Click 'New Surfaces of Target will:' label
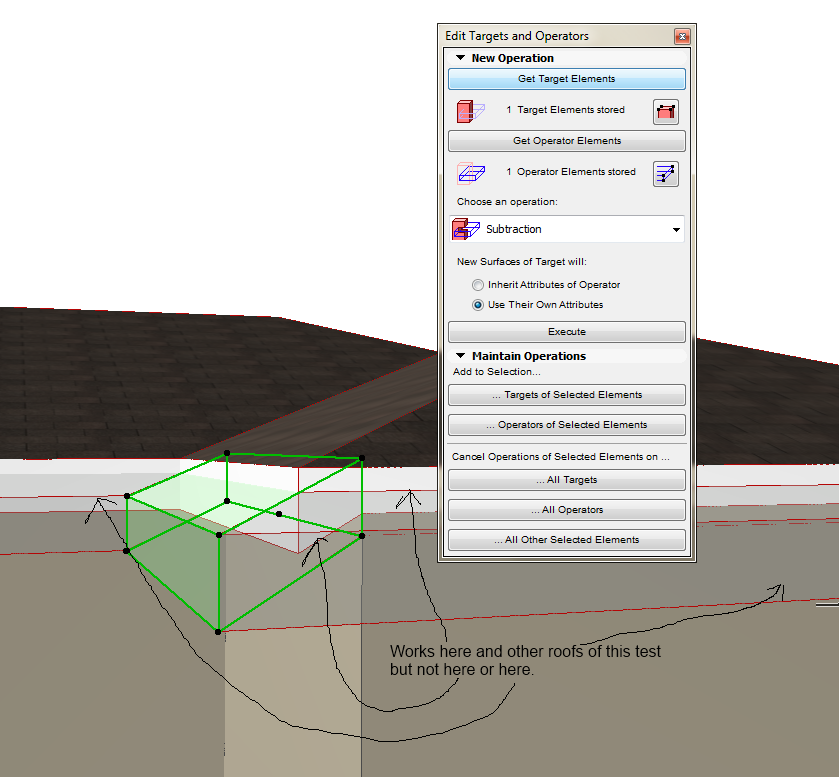Screen dimensions: 839x777 [x=522, y=262]
